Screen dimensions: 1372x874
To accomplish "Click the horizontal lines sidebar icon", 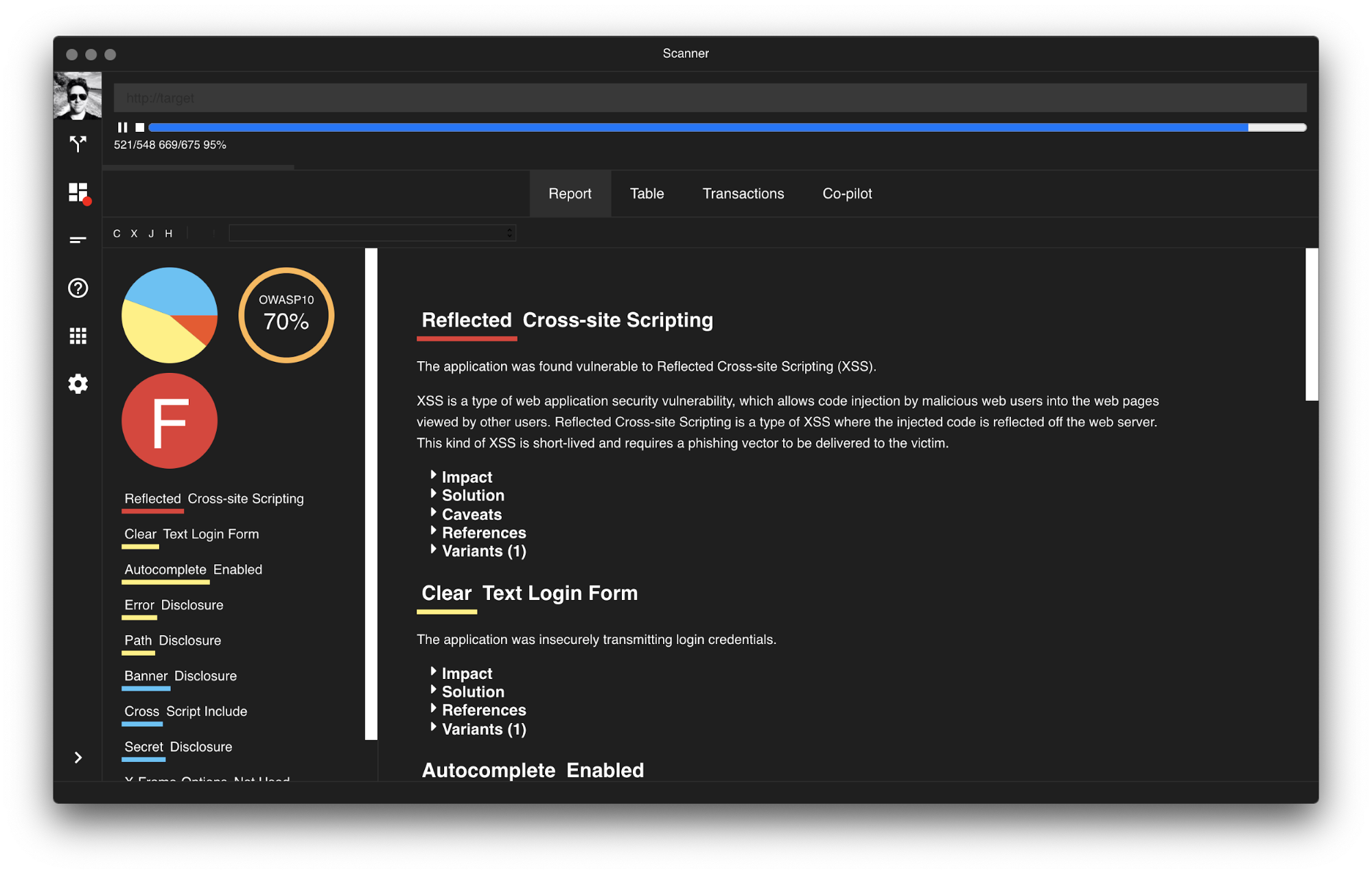I will (78, 240).
